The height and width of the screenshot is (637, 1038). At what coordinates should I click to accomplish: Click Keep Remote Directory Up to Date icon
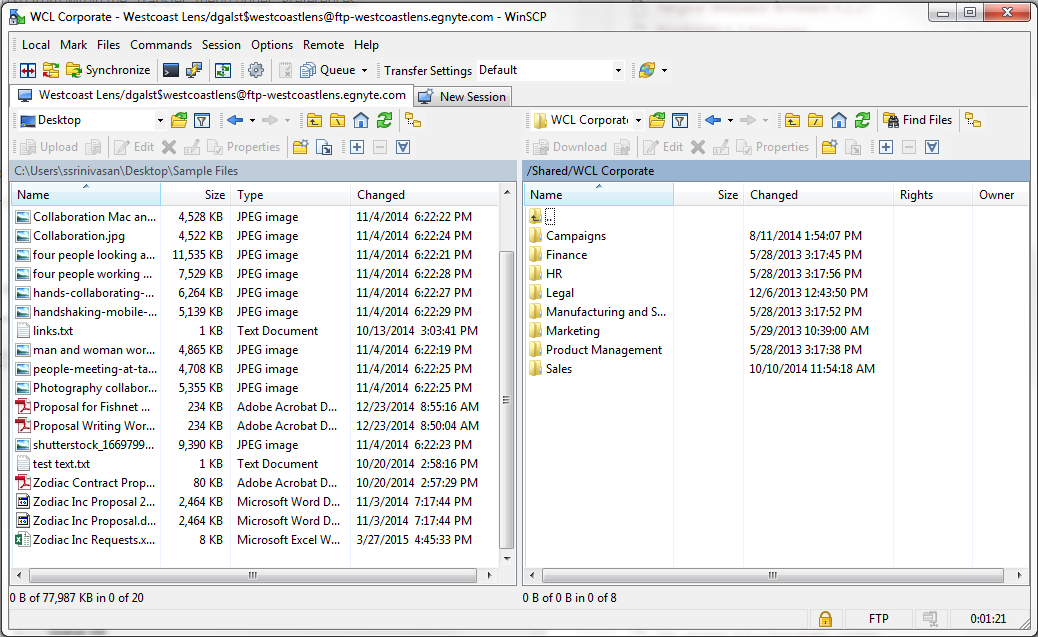tap(223, 70)
